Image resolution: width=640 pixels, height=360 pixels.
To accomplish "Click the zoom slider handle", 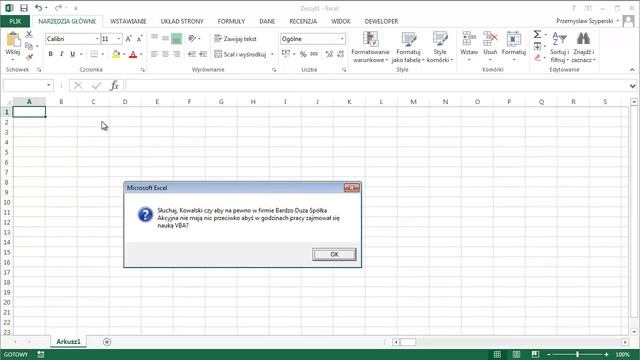I will (578, 354).
